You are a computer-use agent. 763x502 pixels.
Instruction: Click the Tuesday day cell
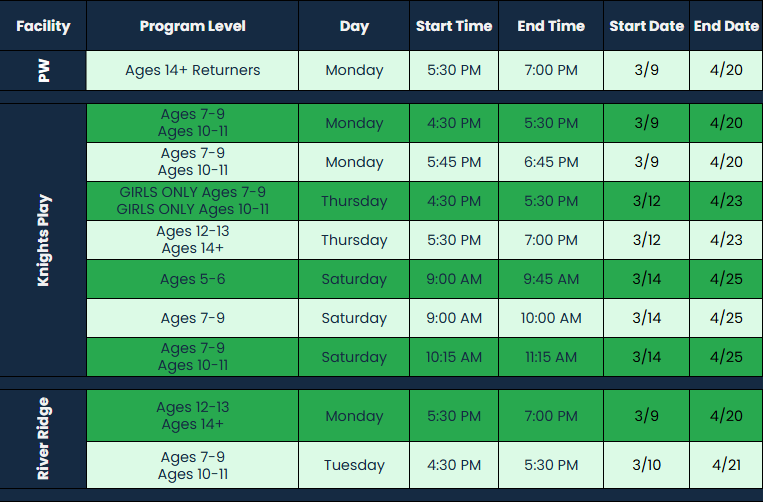pyautogui.click(x=354, y=465)
